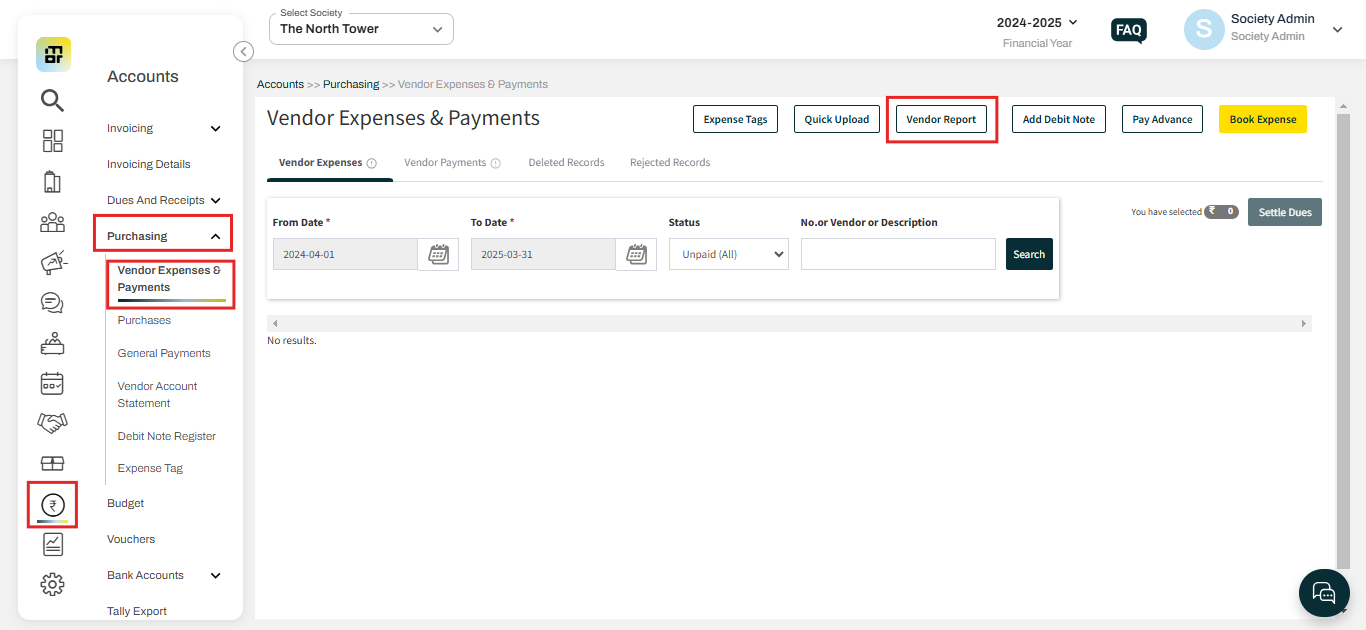Open the residents people icon in sidebar
Screen dimensions: 1366x630
pyautogui.click(x=52, y=222)
